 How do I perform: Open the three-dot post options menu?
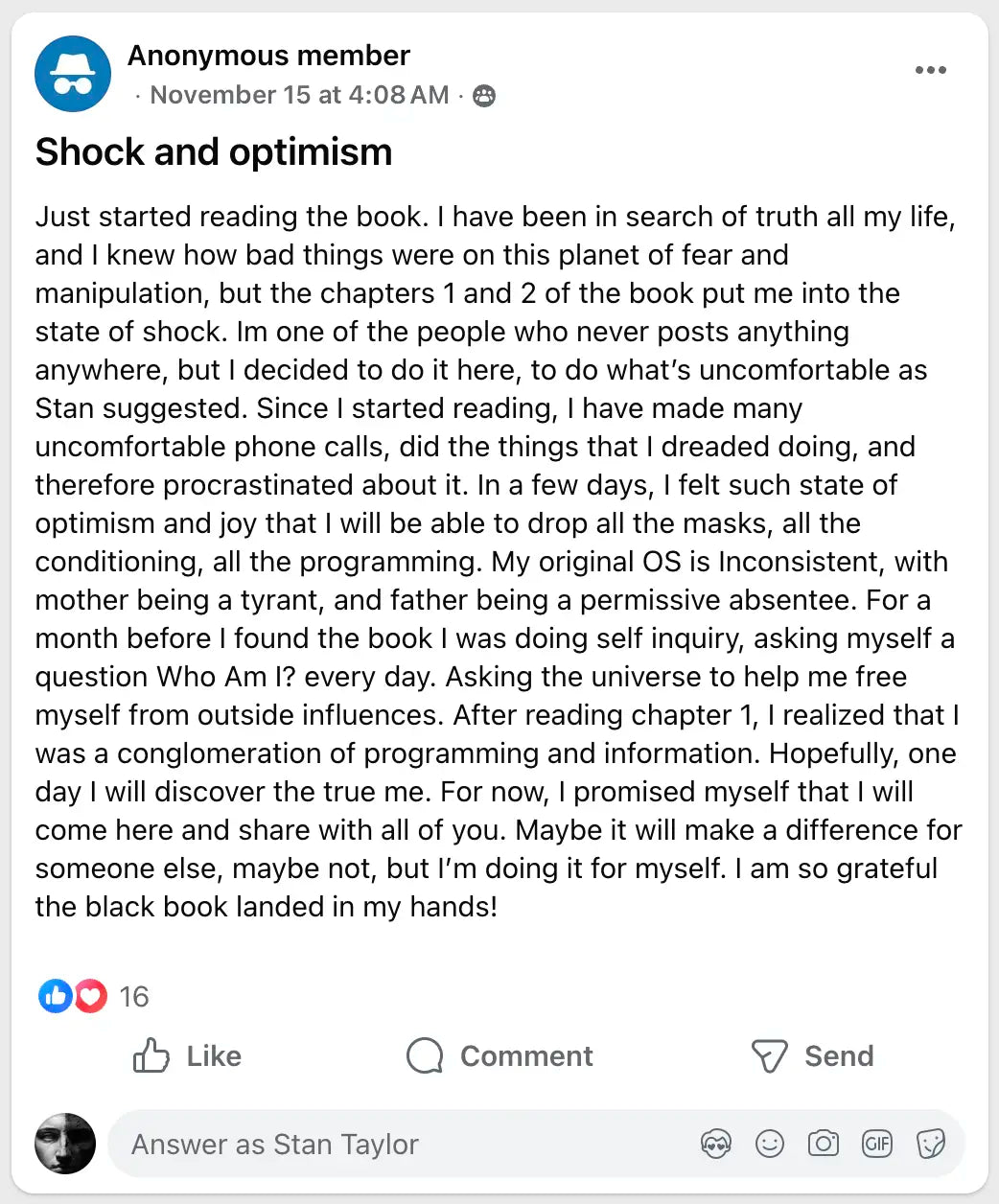930,70
